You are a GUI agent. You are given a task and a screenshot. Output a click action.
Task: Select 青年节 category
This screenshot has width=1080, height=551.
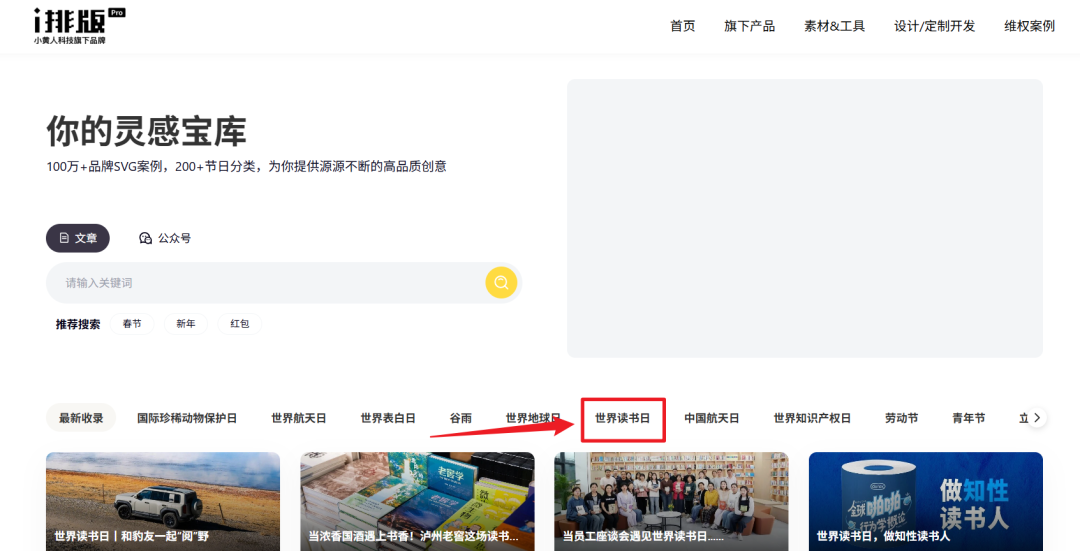click(x=968, y=418)
